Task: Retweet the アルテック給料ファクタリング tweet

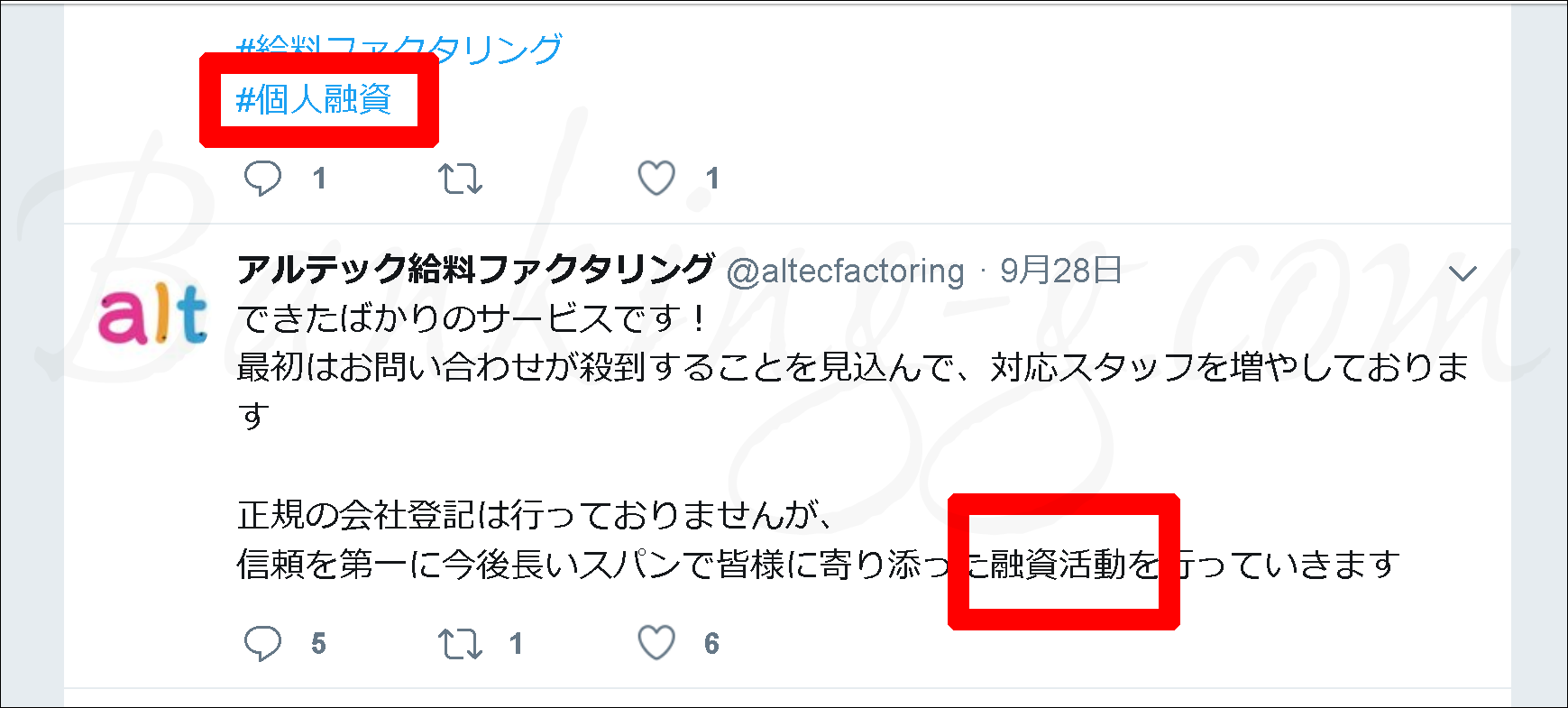Action: click(x=460, y=644)
